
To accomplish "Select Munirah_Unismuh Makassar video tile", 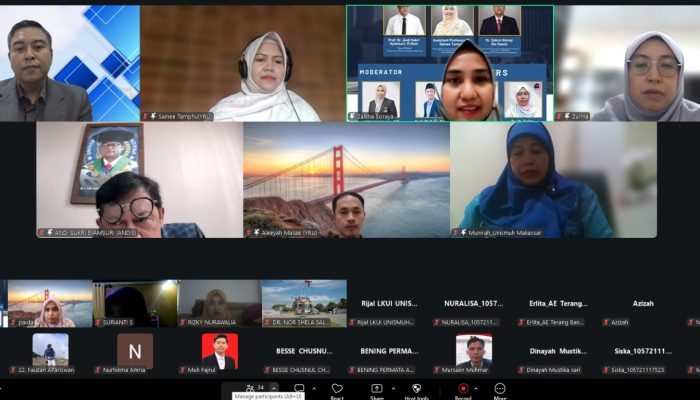I will click(554, 180).
